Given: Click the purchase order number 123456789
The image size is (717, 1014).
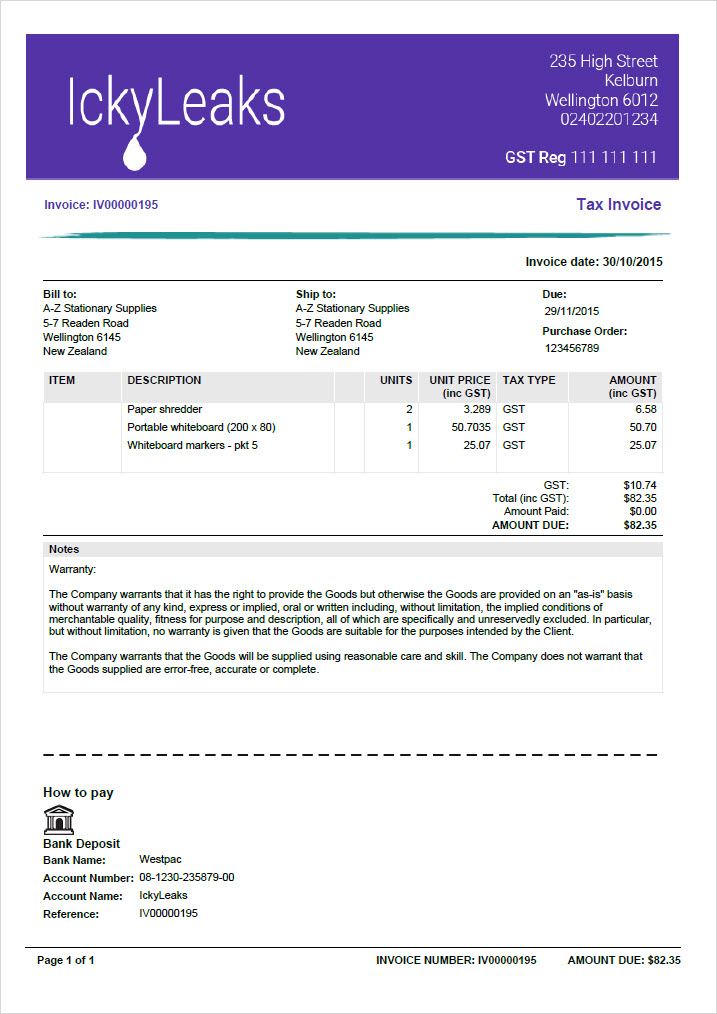Looking at the screenshot, I should pos(572,349).
